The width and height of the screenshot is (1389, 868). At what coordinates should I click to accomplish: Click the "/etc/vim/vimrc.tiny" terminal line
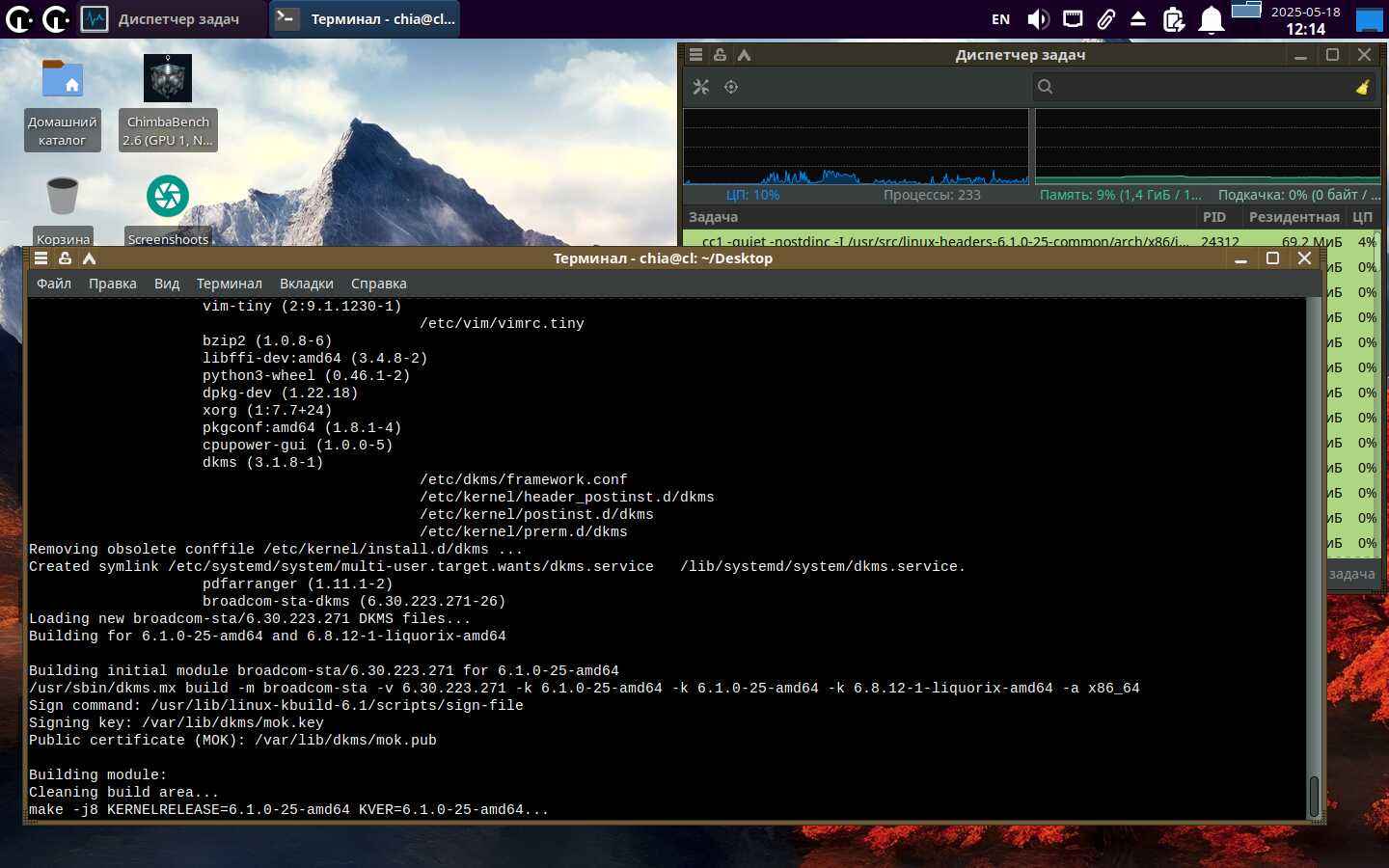click(502, 324)
